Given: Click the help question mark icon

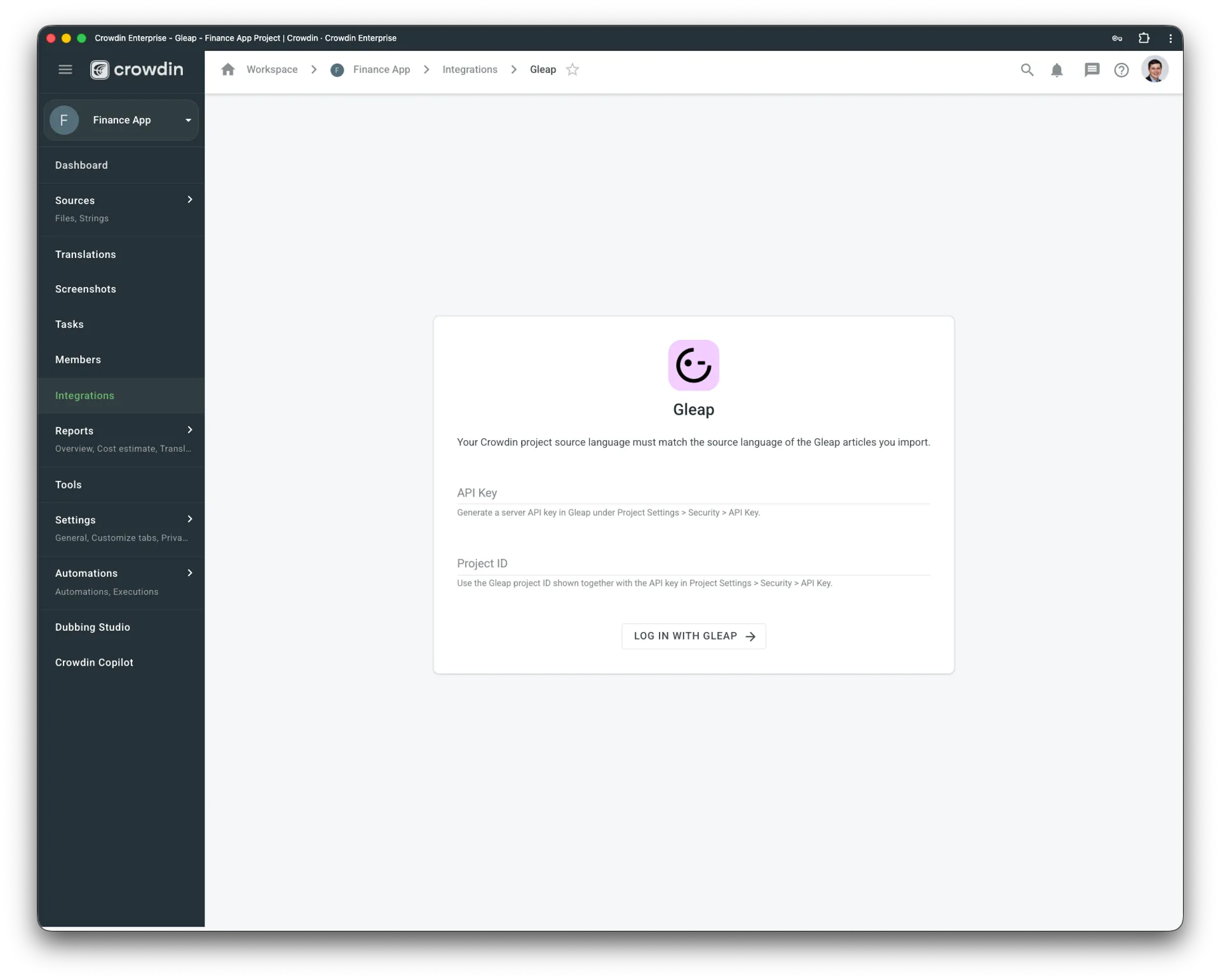Looking at the screenshot, I should pos(1122,70).
